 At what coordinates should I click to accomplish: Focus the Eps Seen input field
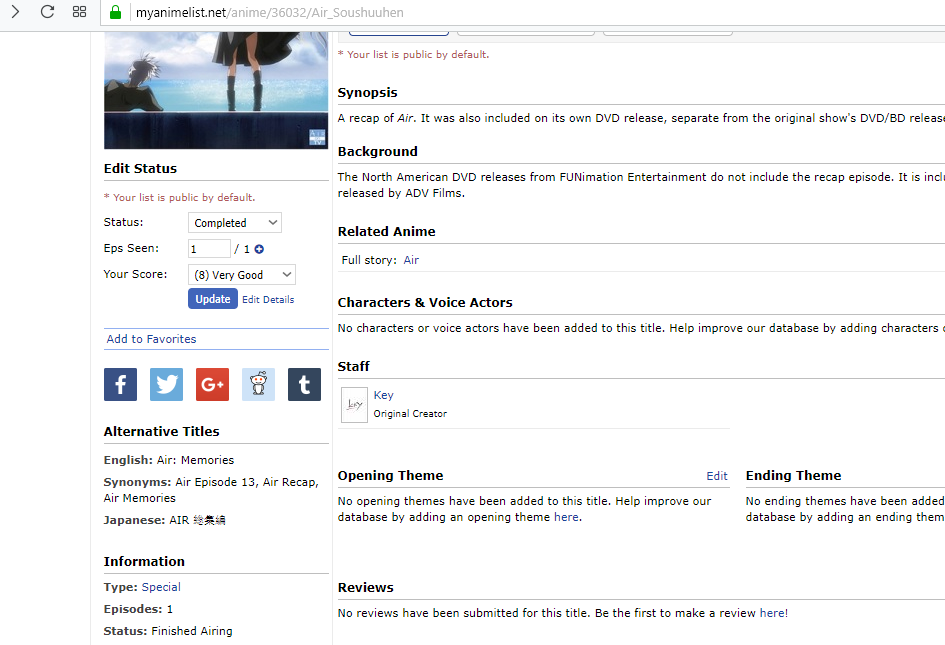coord(209,249)
